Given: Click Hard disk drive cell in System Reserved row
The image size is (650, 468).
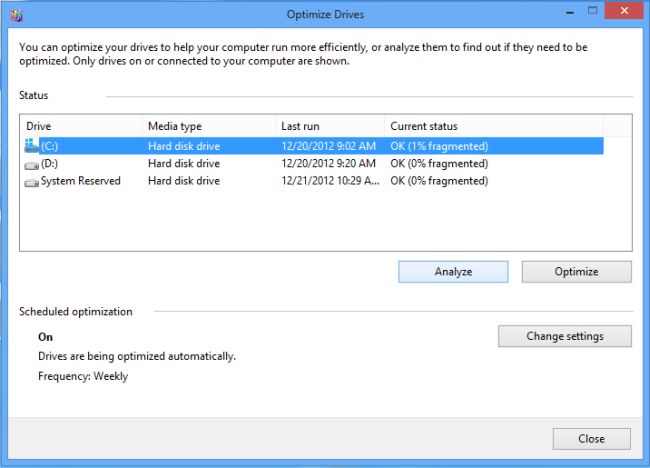Looking at the screenshot, I should 184,181.
